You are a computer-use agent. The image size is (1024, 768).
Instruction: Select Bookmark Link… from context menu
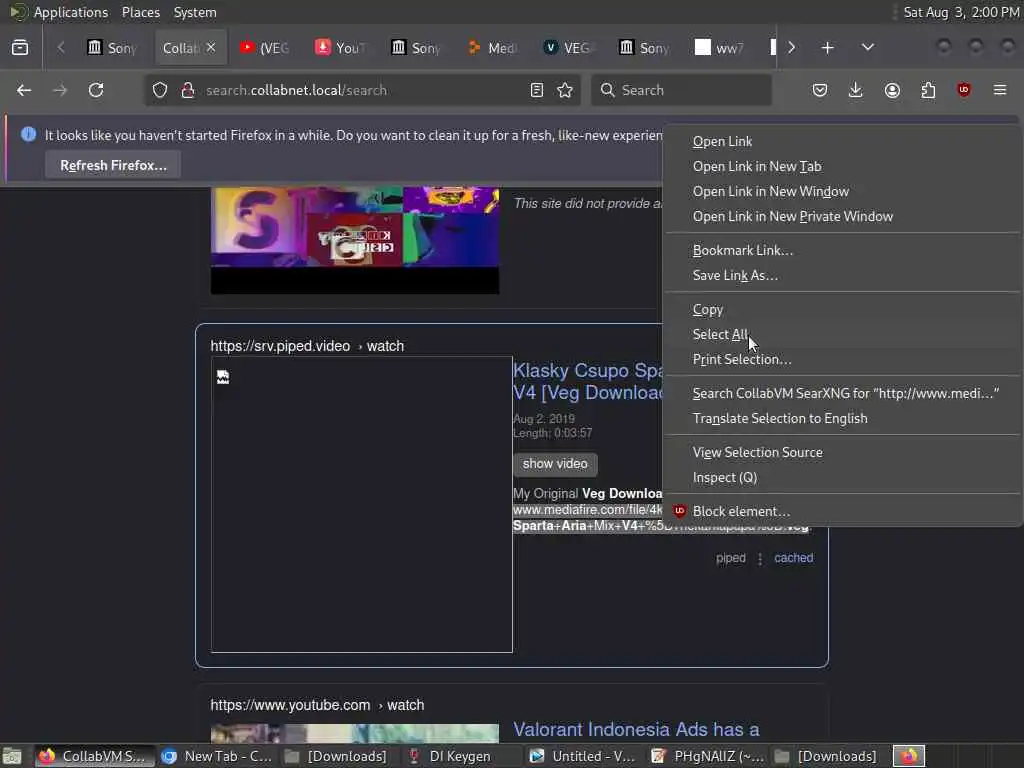pyautogui.click(x=842, y=250)
